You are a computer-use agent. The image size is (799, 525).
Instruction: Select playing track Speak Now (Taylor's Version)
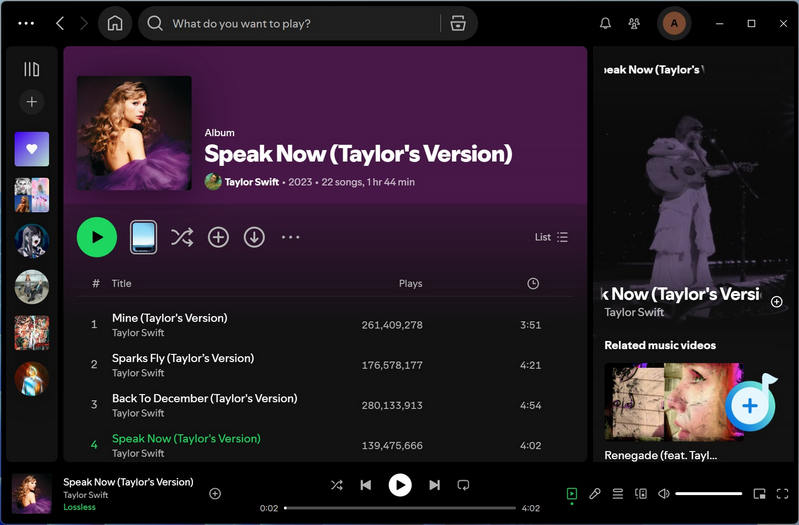click(326, 445)
